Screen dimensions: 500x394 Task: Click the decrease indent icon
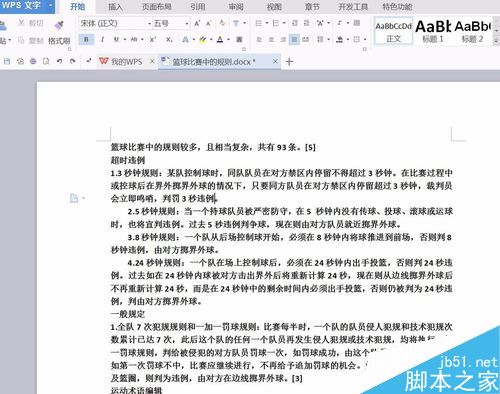(x=295, y=23)
